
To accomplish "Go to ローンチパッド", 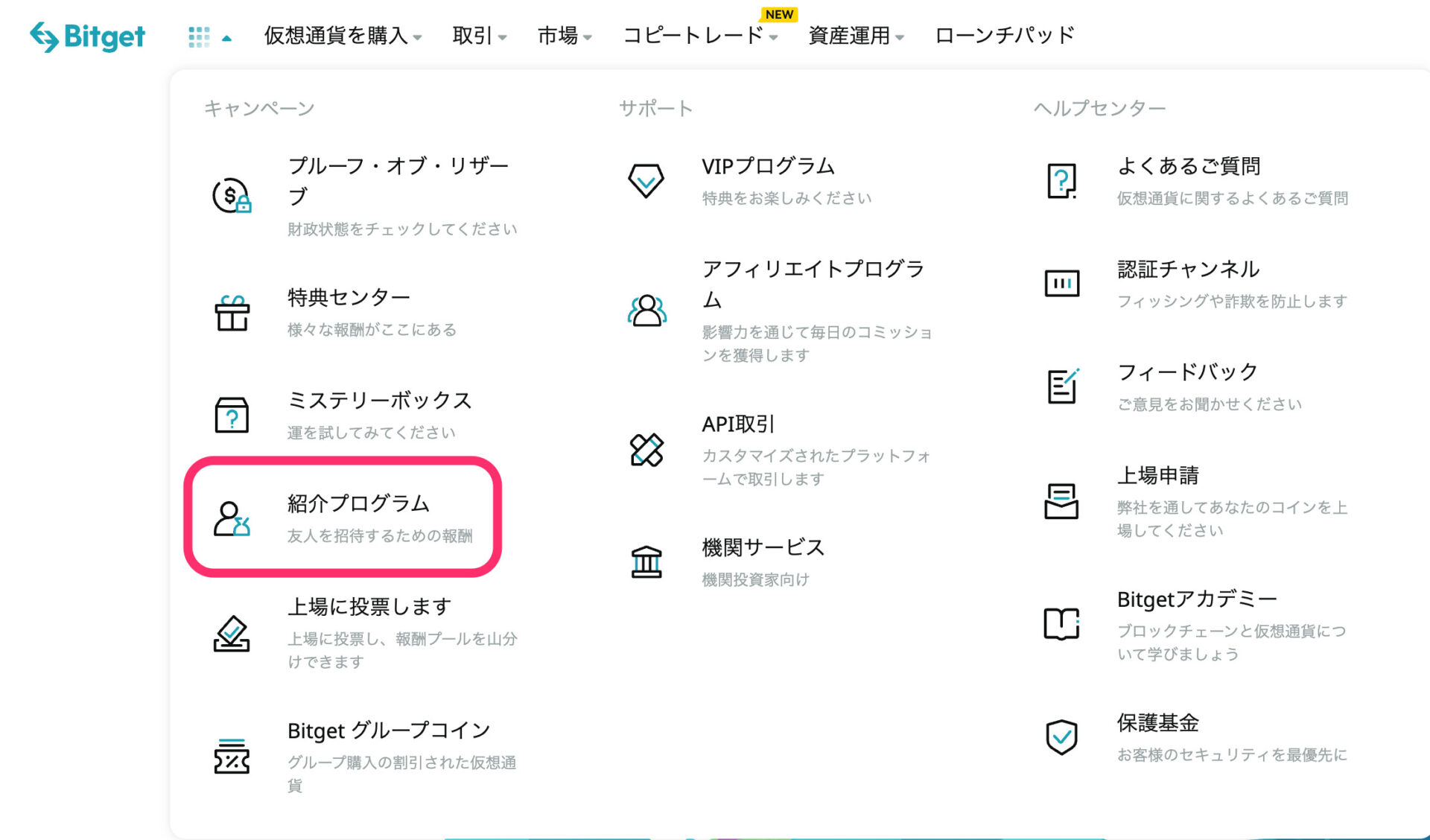I will [x=1005, y=36].
